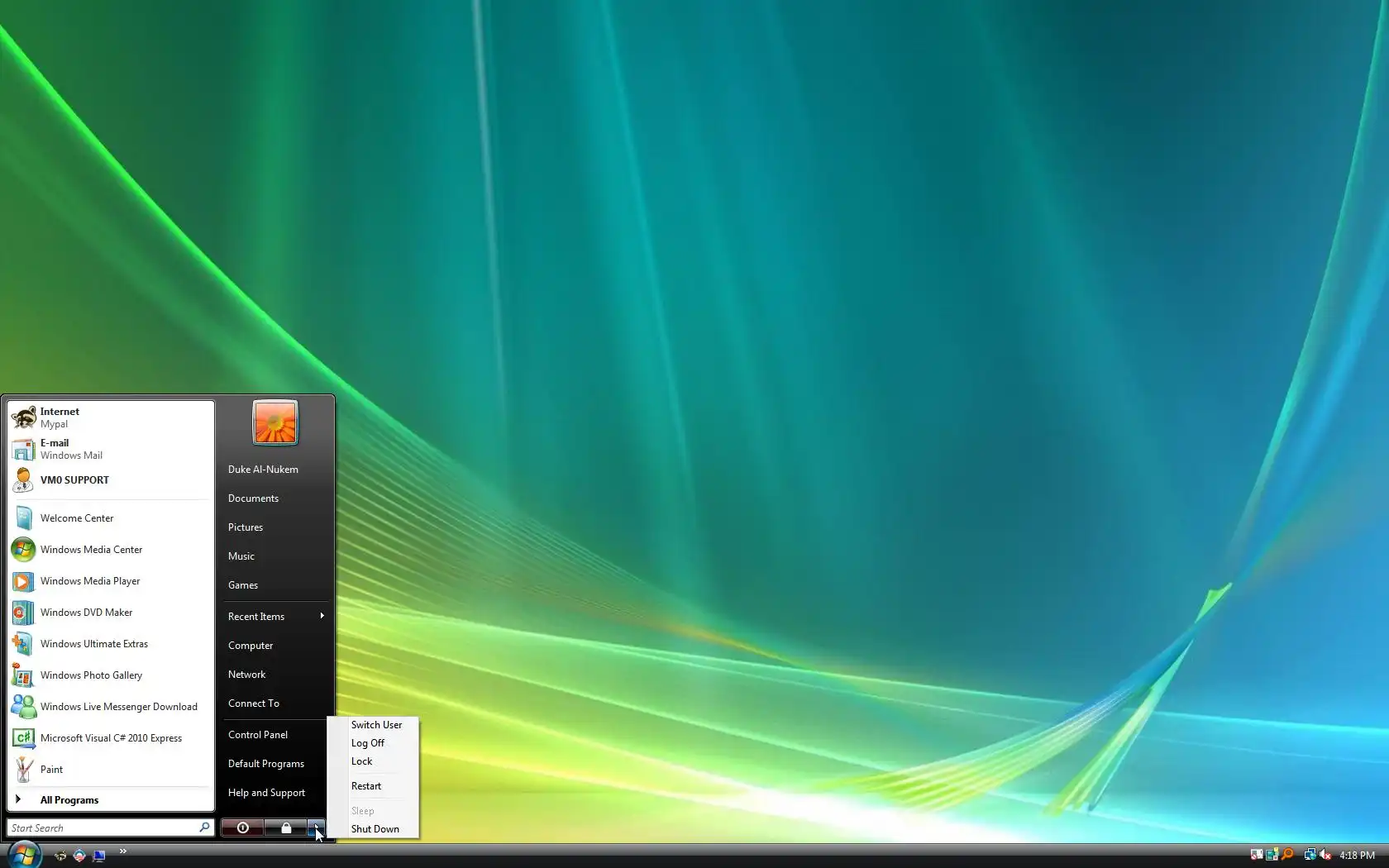Screen dimensions: 1389x868
Task: Open the network connection tray icon
Action: 1310,855
